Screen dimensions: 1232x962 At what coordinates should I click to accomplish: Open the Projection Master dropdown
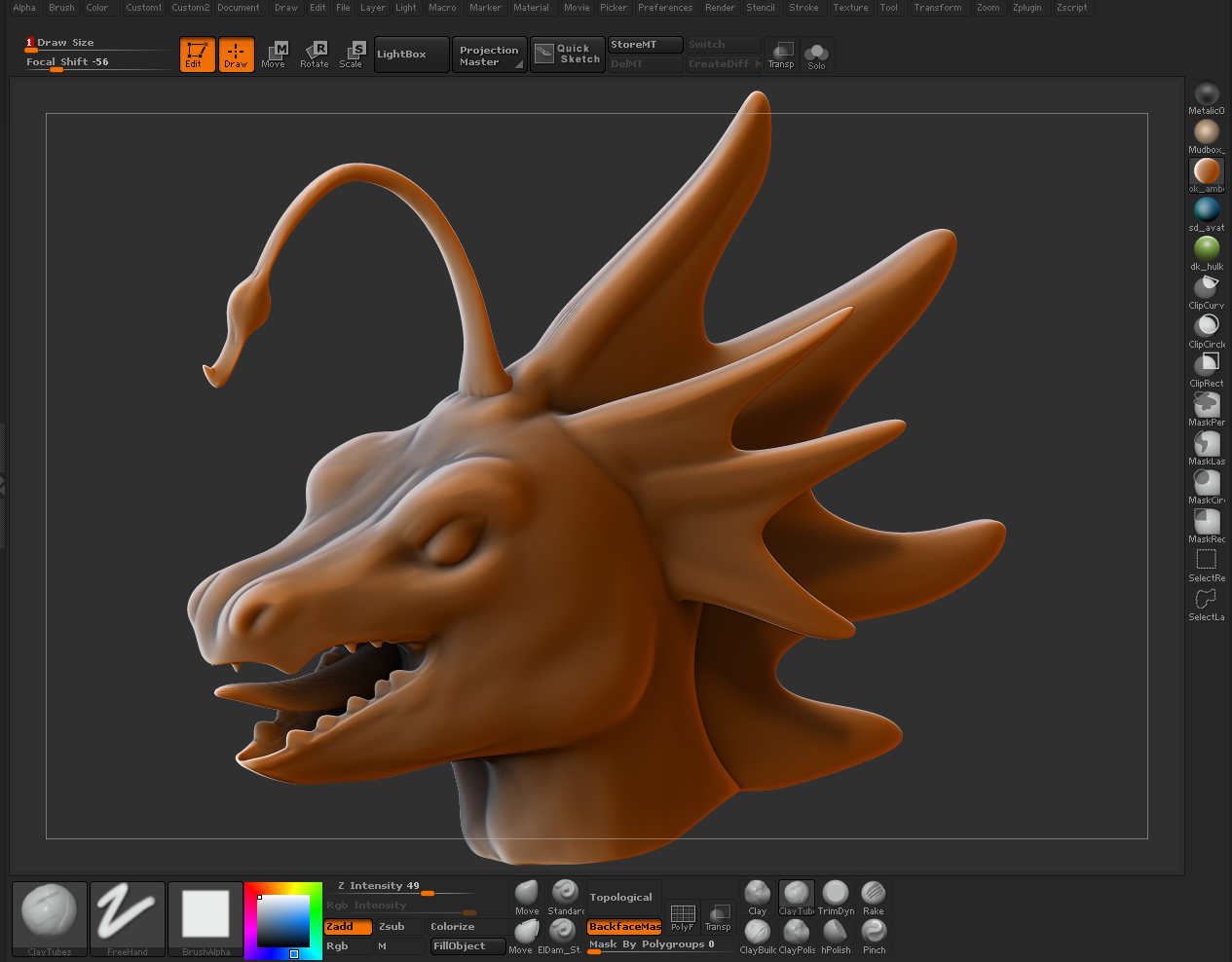489,55
